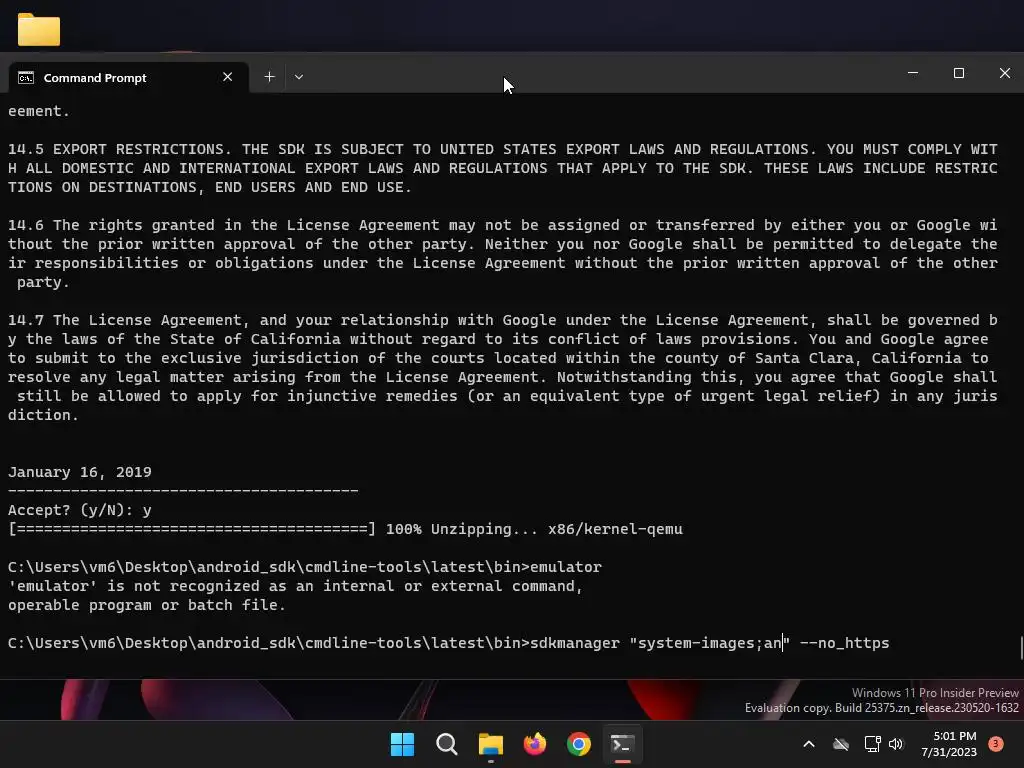Launch Firefox from taskbar
Image resolution: width=1024 pixels, height=768 pixels.
tap(535, 744)
